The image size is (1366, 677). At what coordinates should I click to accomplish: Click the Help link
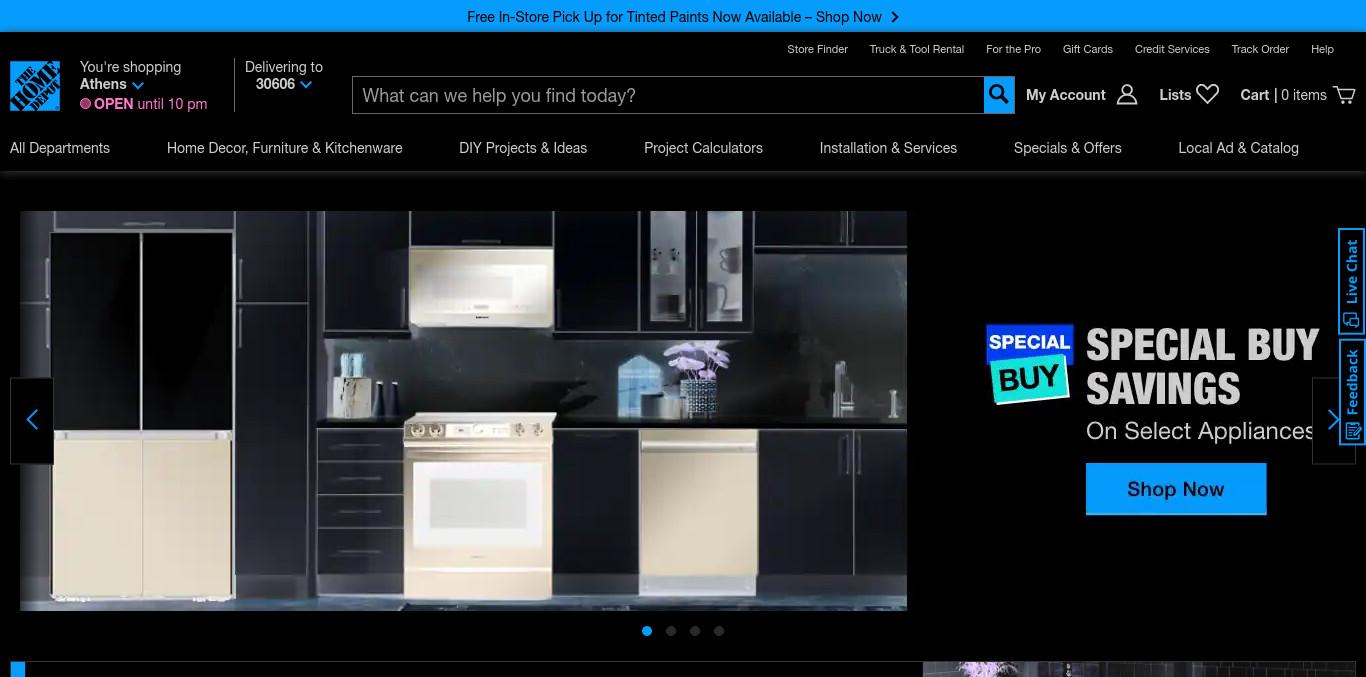click(x=1322, y=49)
